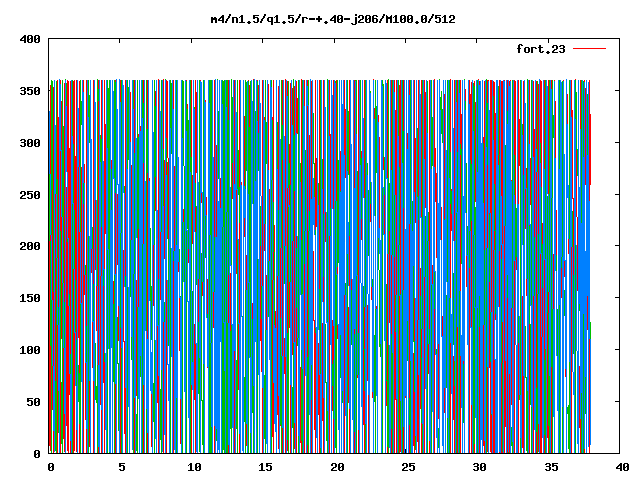The height and width of the screenshot is (480, 640).
Task: Click x-axis label 10
Action: (x=194, y=467)
